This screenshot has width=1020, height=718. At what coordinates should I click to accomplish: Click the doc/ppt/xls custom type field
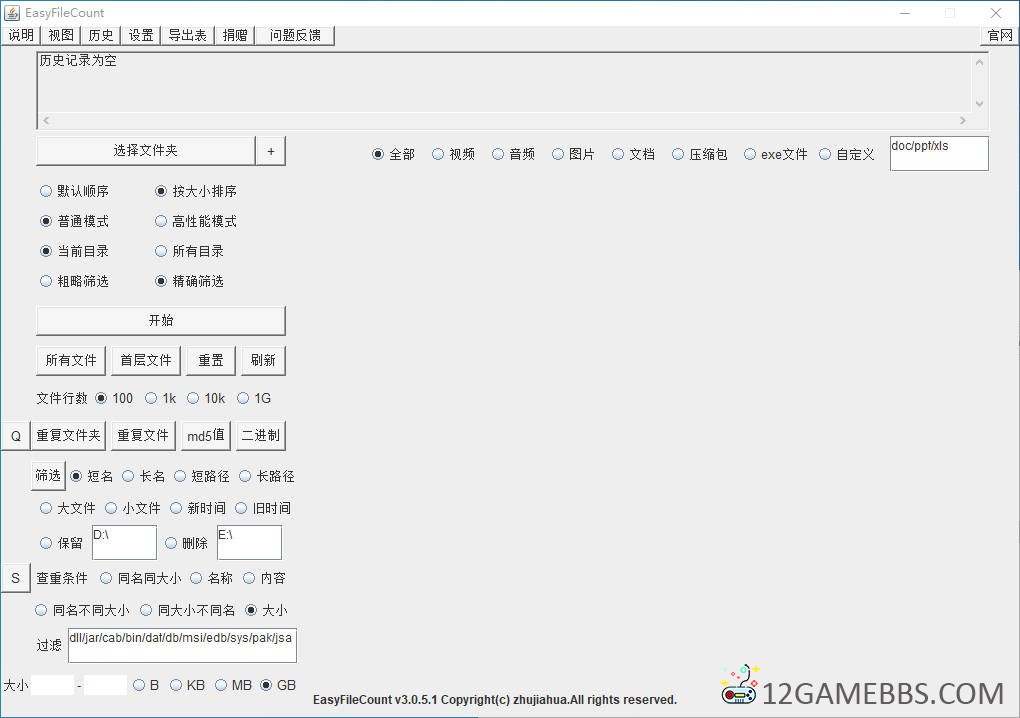click(x=939, y=153)
